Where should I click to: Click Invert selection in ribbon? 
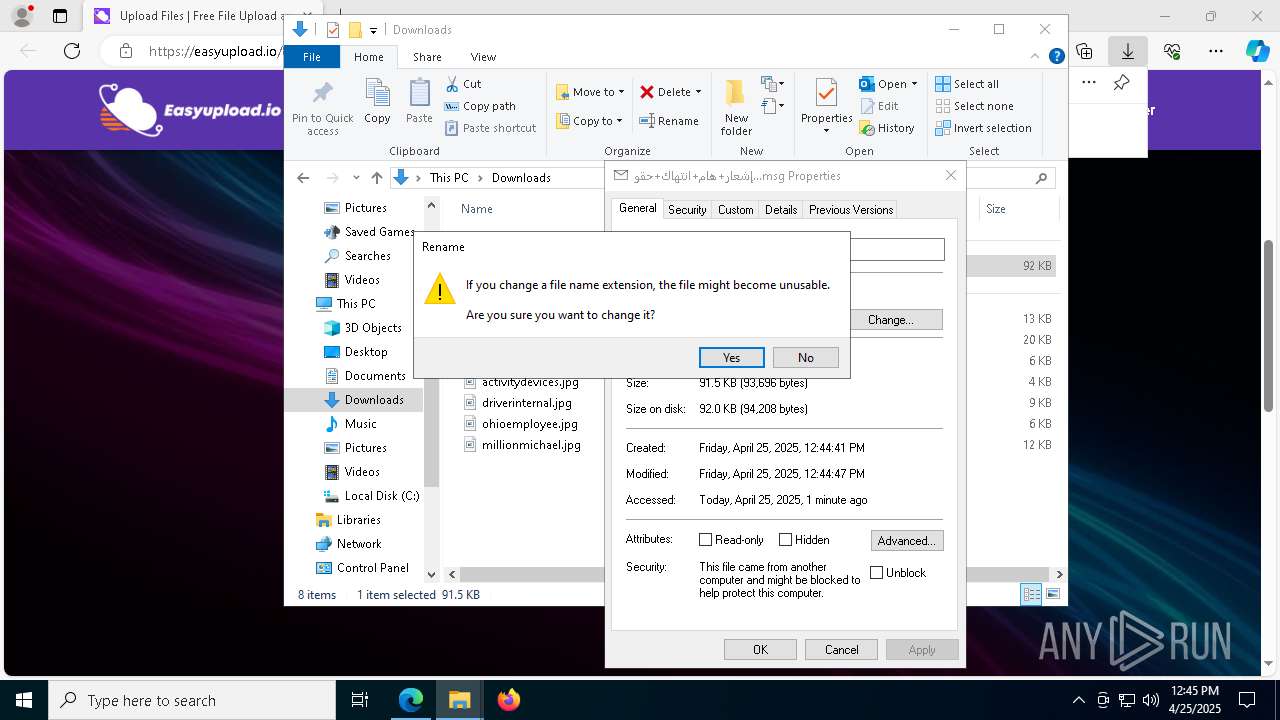point(983,128)
